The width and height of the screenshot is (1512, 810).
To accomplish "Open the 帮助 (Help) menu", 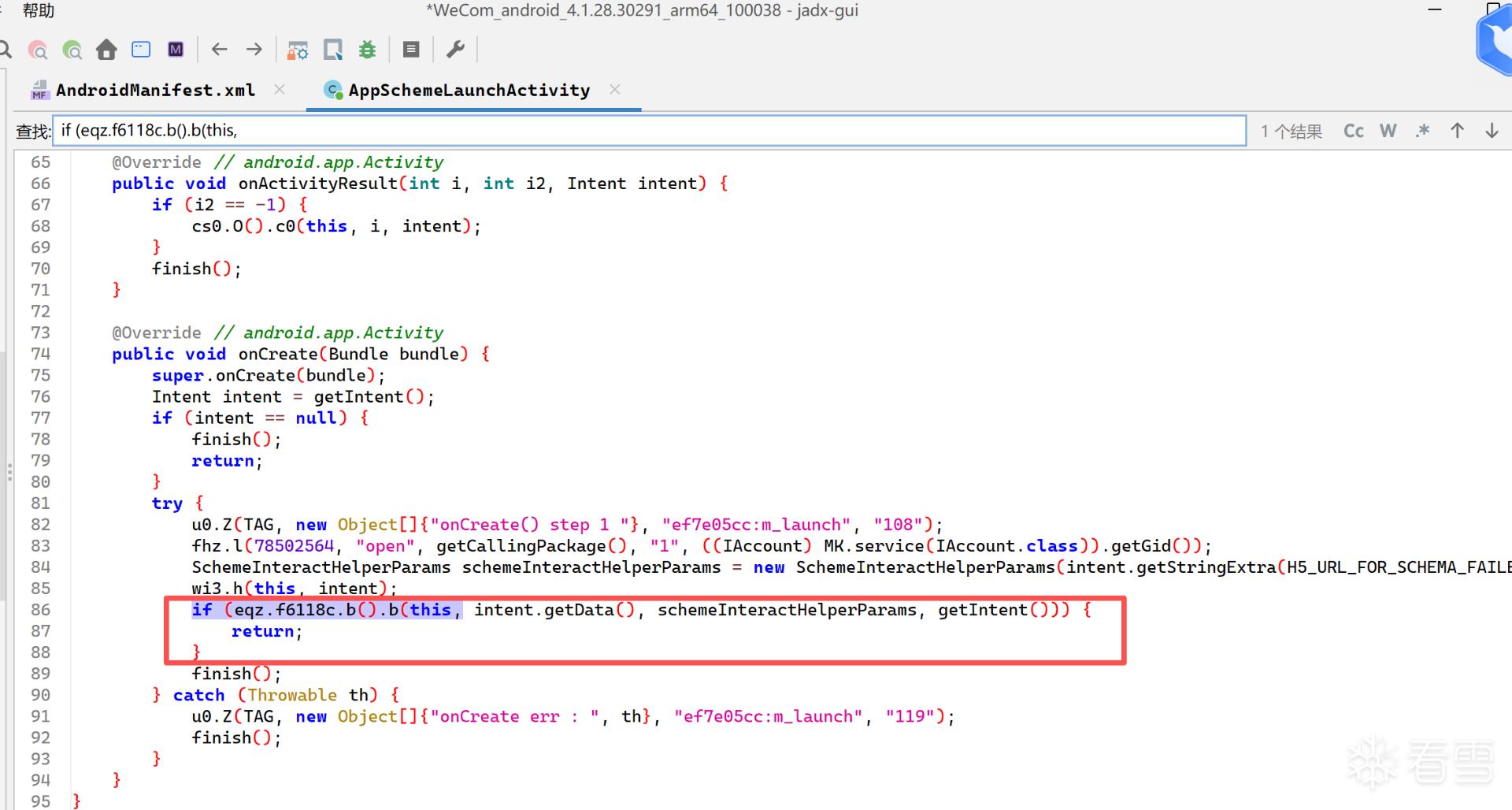I will click(x=38, y=10).
